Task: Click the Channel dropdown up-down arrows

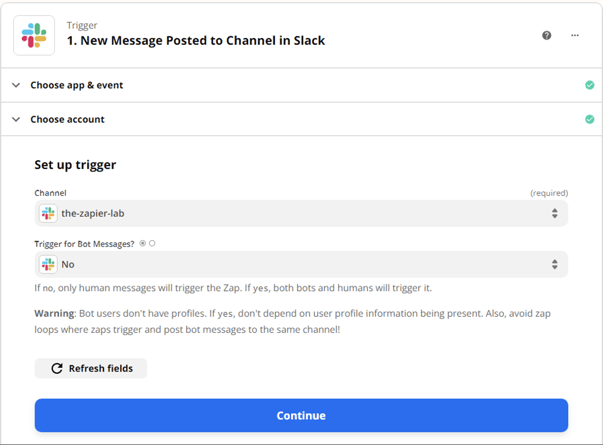Action: [555, 213]
